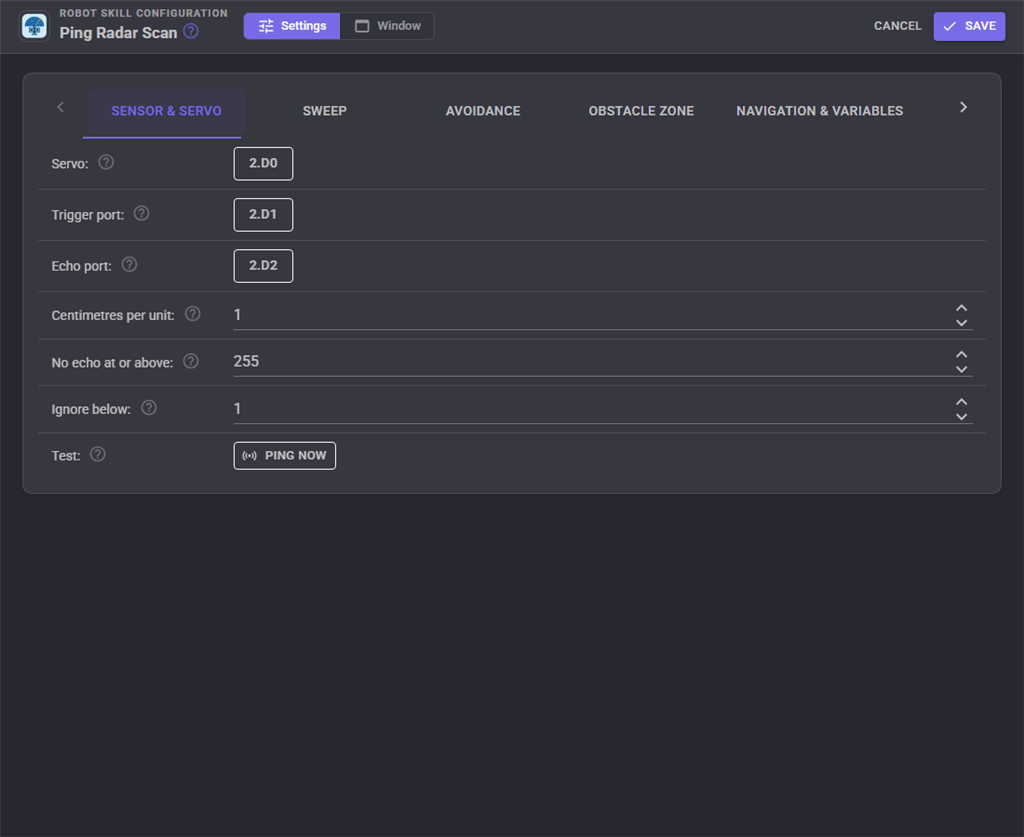This screenshot has width=1024, height=837.
Task: Save the skill configuration
Action: coord(969,26)
